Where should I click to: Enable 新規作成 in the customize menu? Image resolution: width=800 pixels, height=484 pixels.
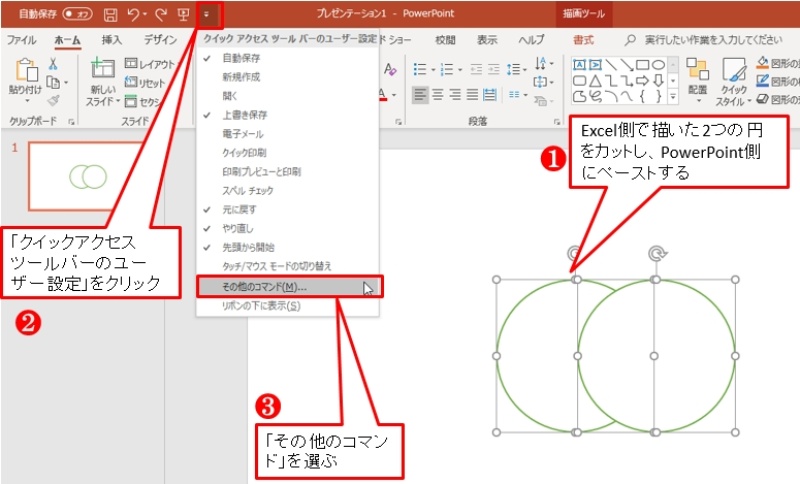[x=238, y=77]
